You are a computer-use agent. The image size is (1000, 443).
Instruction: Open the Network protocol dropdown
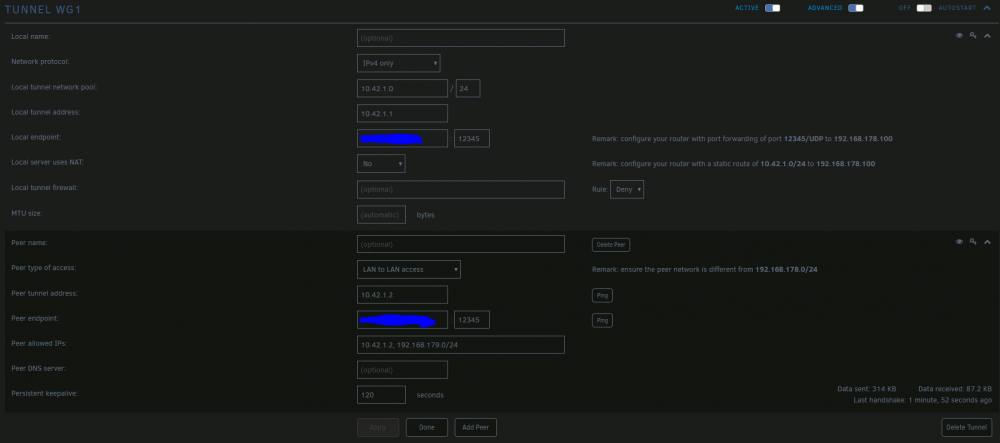[x=399, y=63]
